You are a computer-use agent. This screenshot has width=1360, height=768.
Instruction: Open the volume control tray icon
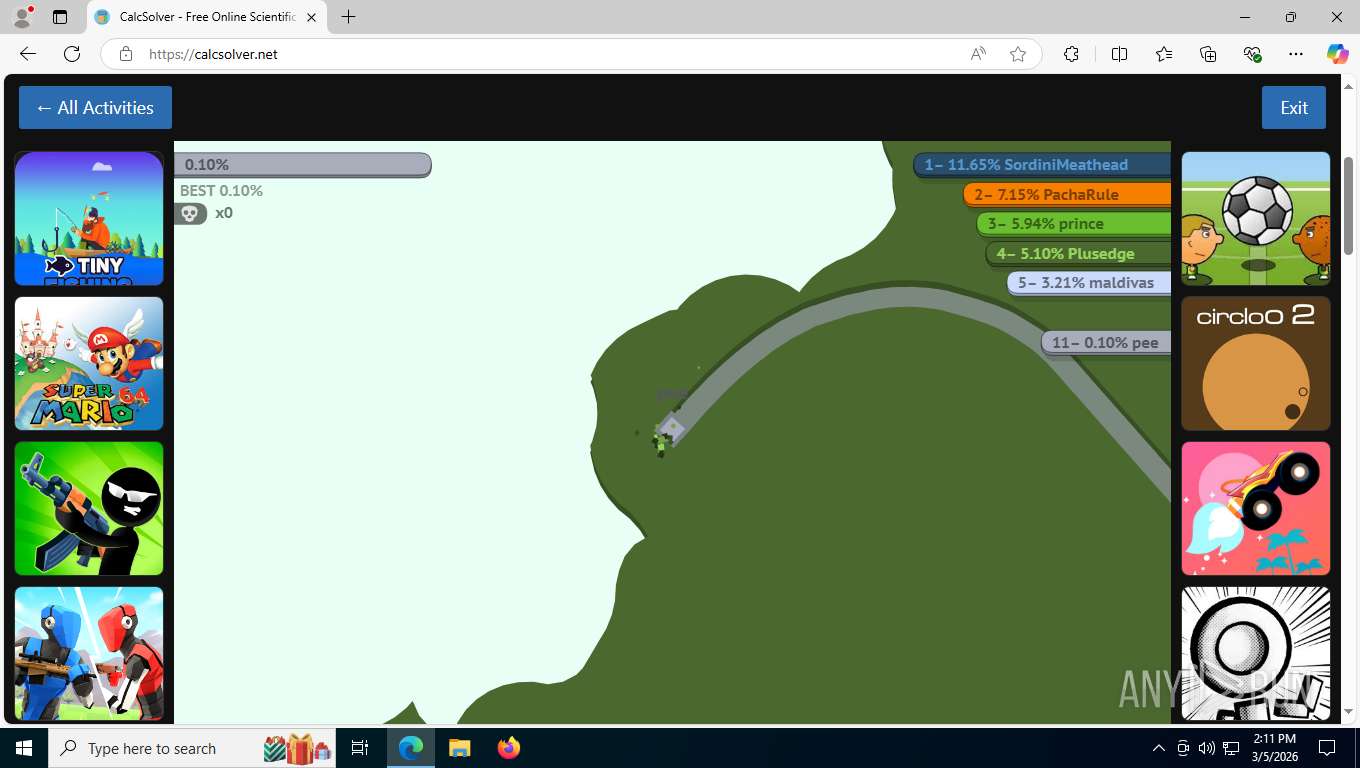pos(1207,748)
